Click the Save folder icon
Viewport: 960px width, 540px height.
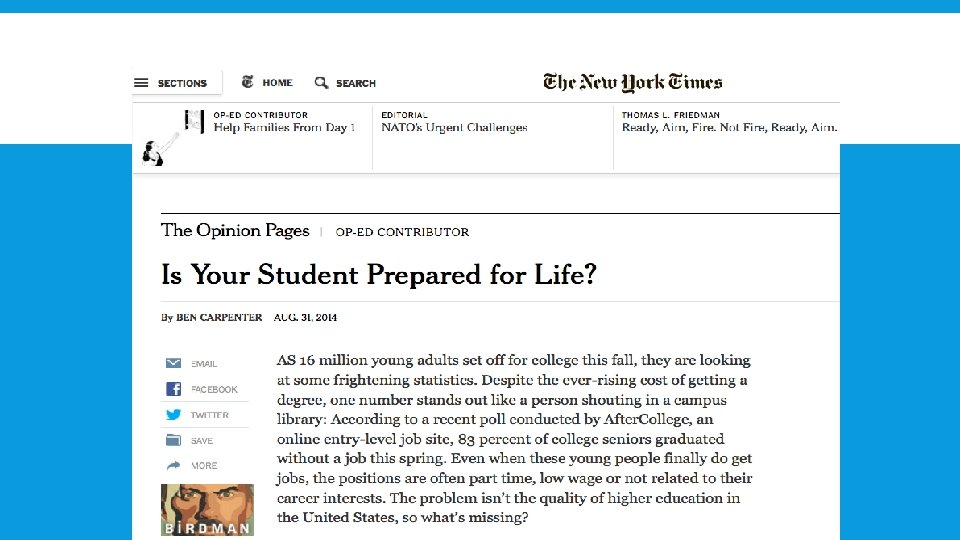click(x=173, y=440)
